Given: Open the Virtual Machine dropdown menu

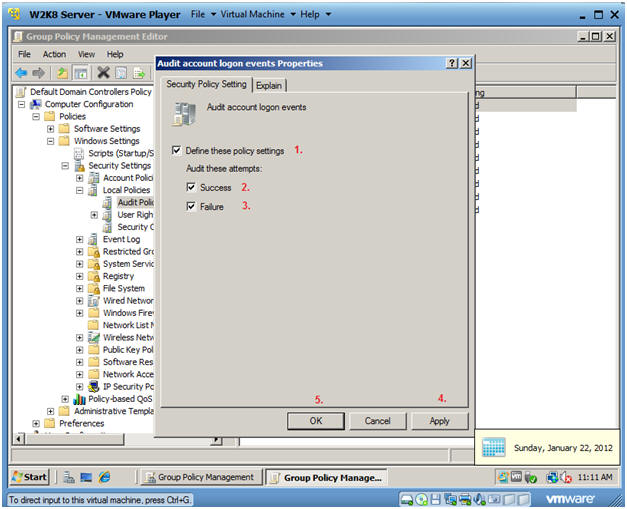Looking at the screenshot, I should tap(258, 14).
